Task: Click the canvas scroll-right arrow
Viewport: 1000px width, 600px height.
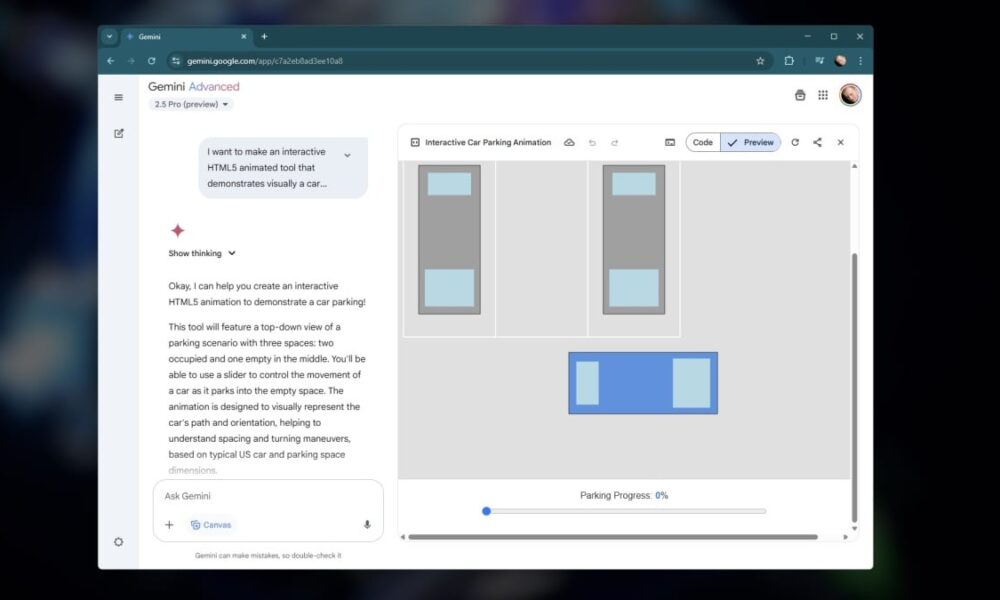Action: (x=846, y=537)
